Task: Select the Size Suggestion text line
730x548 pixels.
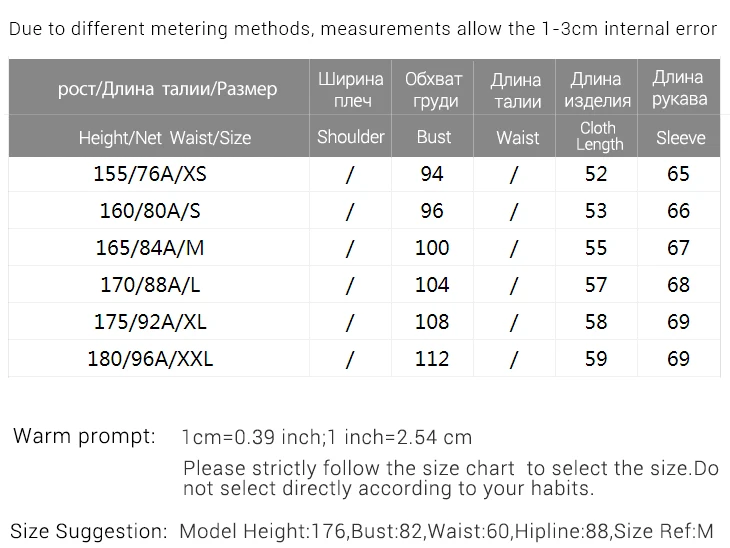Action: [362, 531]
